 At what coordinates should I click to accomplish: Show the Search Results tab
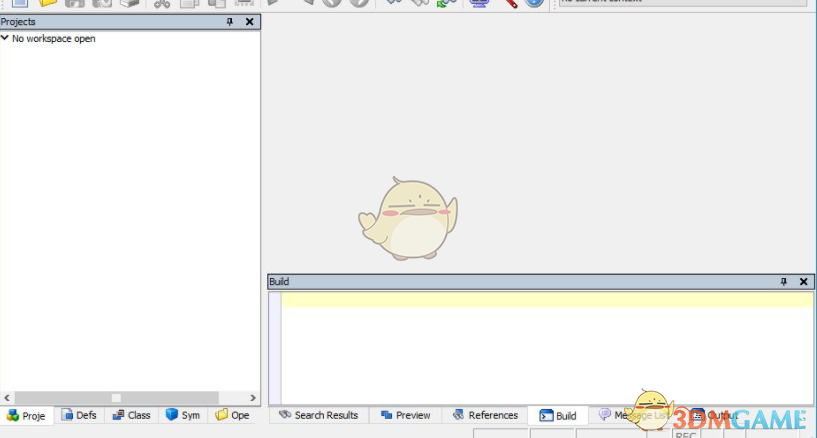[x=318, y=415]
